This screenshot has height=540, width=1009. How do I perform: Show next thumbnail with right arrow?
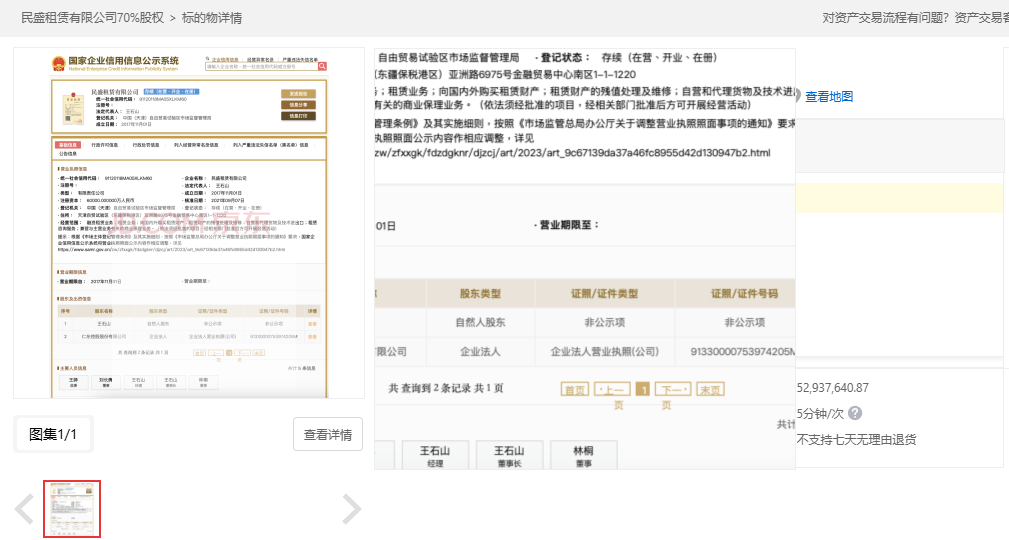(x=352, y=509)
